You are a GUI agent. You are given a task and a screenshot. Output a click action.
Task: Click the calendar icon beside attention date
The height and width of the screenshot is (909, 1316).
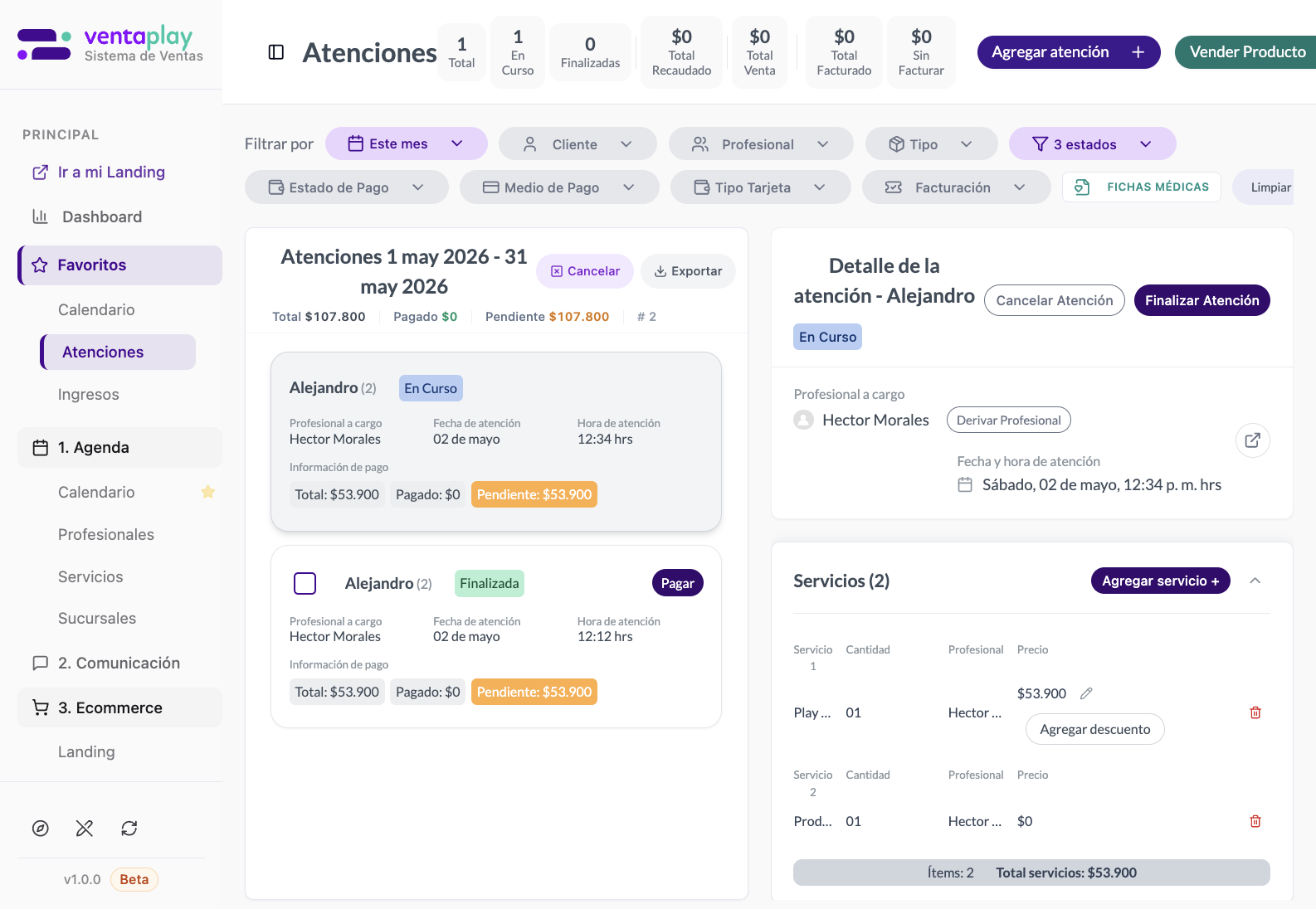(x=965, y=484)
